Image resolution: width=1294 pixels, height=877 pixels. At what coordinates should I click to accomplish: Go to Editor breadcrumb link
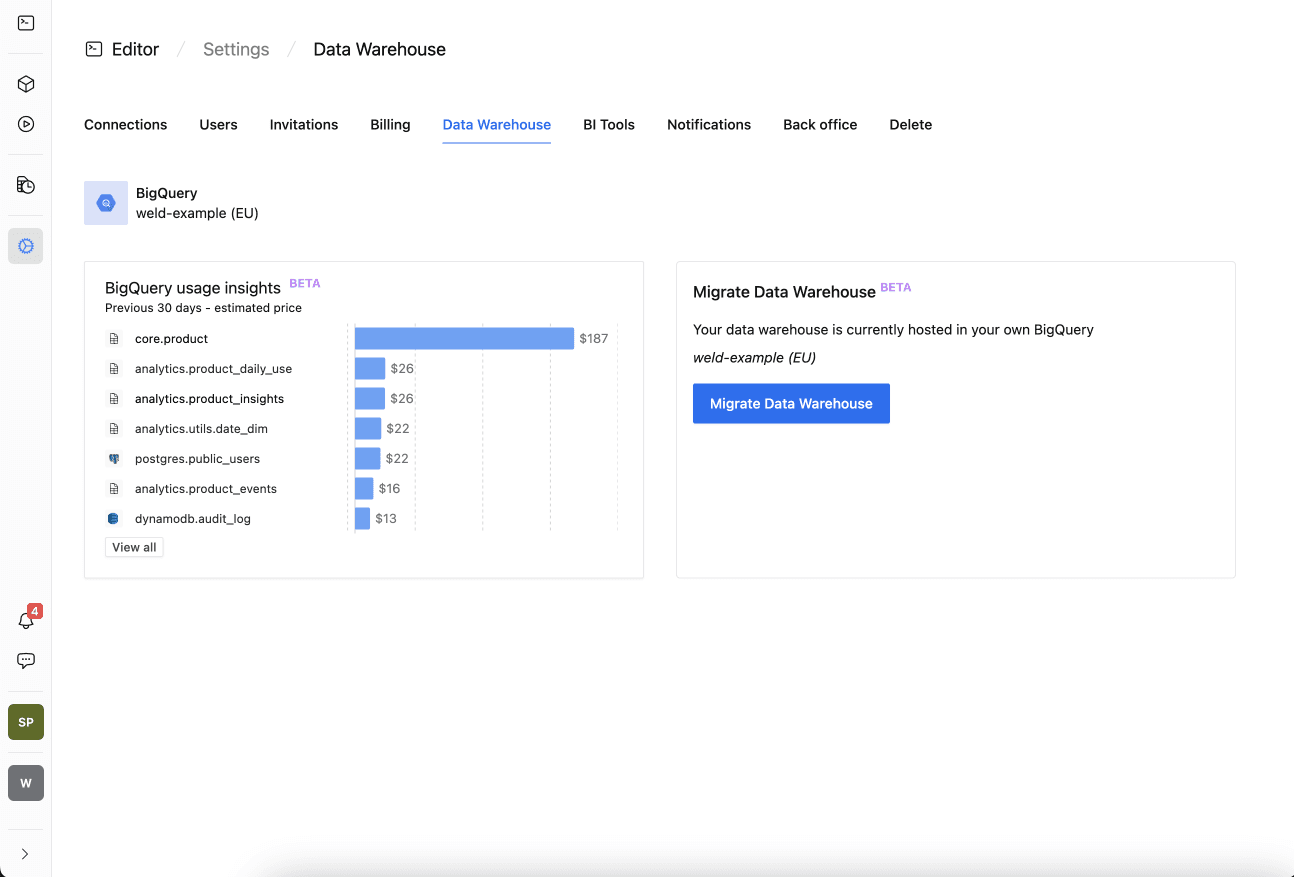tap(135, 49)
